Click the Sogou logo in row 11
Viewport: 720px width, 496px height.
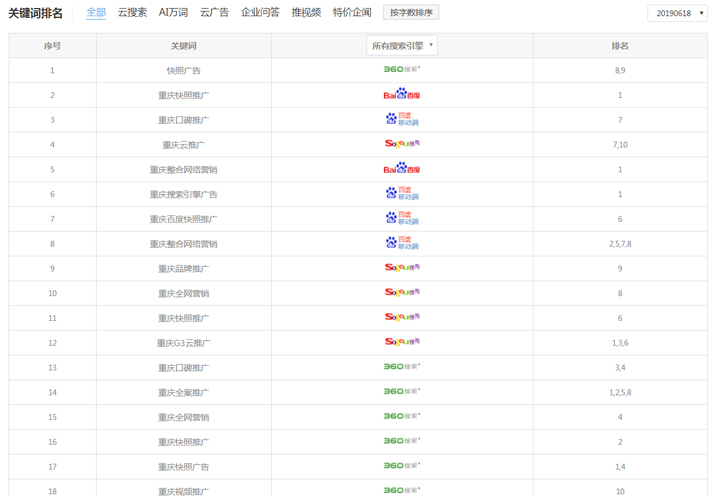[402, 317]
